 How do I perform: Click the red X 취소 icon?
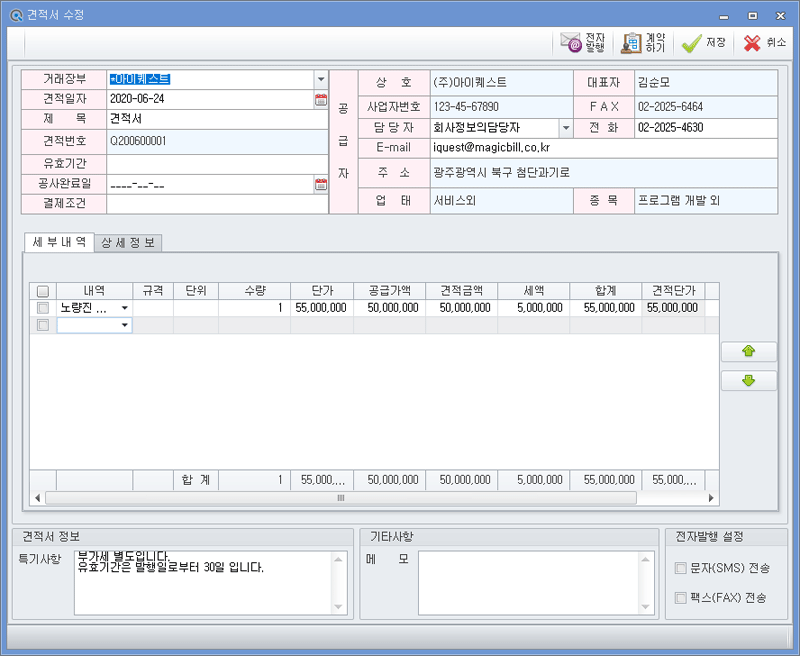tap(752, 43)
